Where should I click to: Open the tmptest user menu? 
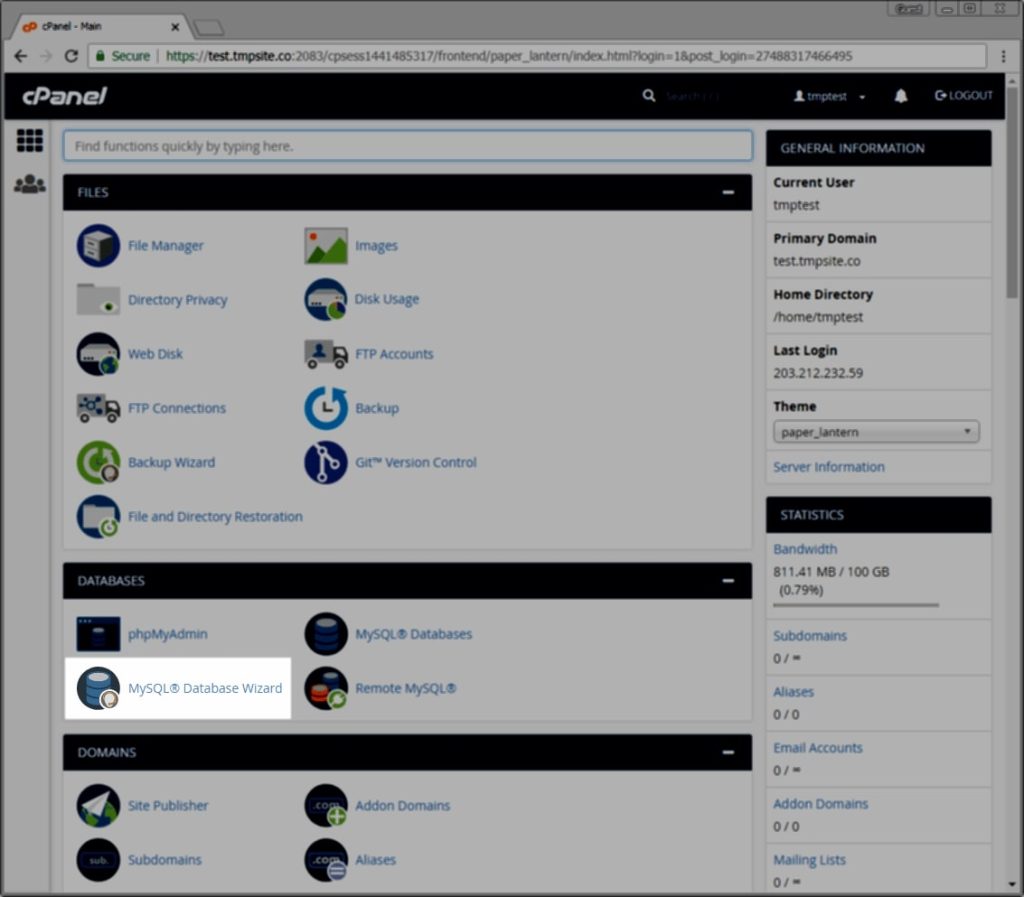pyautogui.click(x=829, y=96)
